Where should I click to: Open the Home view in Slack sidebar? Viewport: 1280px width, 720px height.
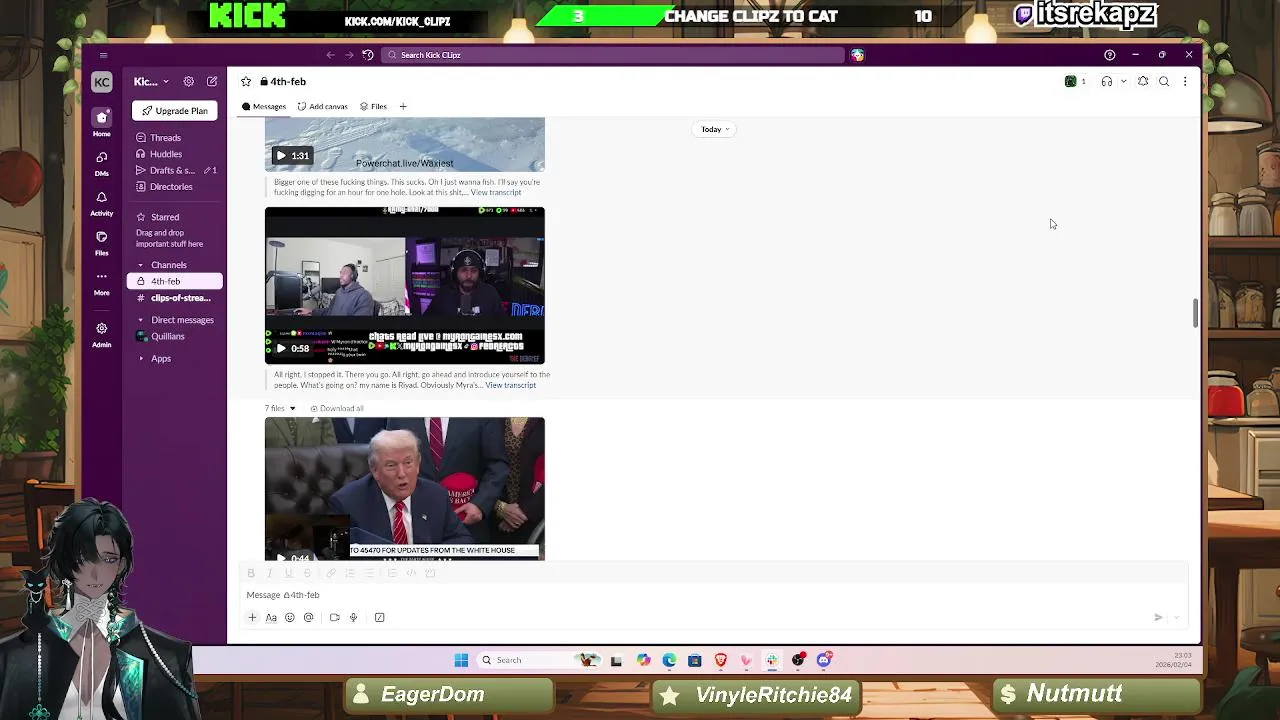pyautogui.click(x=101, y=122)
